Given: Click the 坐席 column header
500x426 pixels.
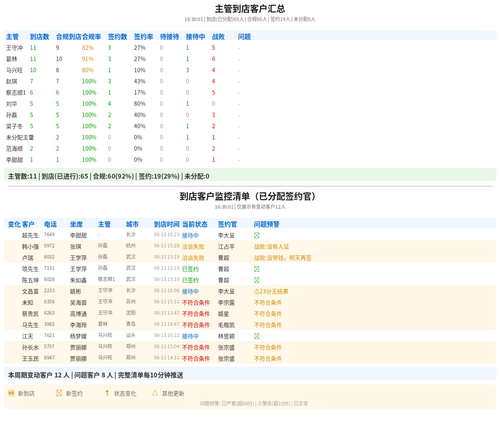Looking at the screenshot, I should point(76,224).
